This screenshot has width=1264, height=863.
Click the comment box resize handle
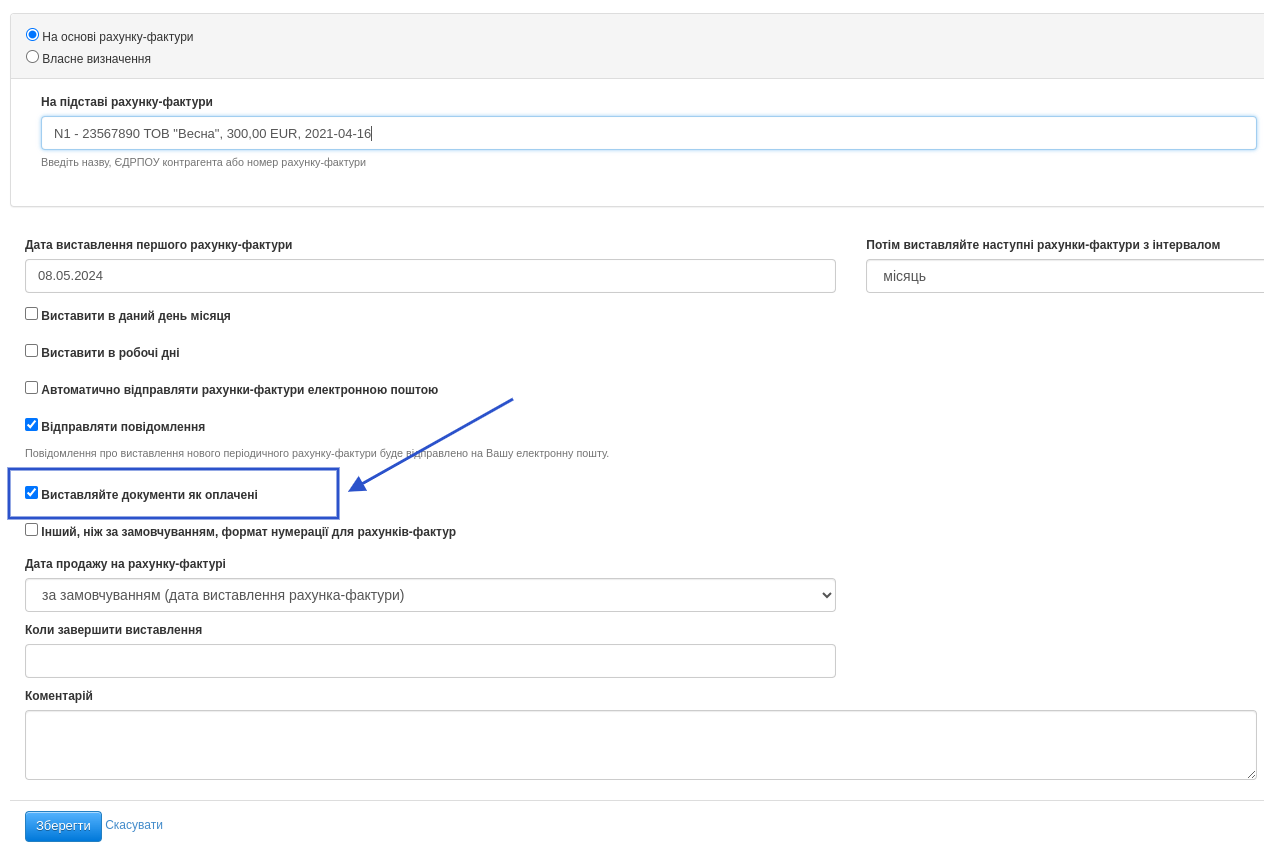pos(1250,774)
